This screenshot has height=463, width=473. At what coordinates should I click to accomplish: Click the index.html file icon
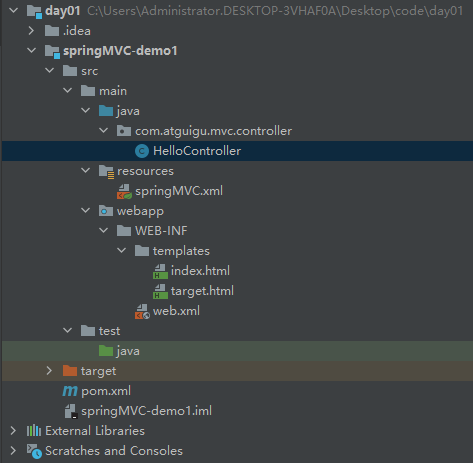point(160,271)
